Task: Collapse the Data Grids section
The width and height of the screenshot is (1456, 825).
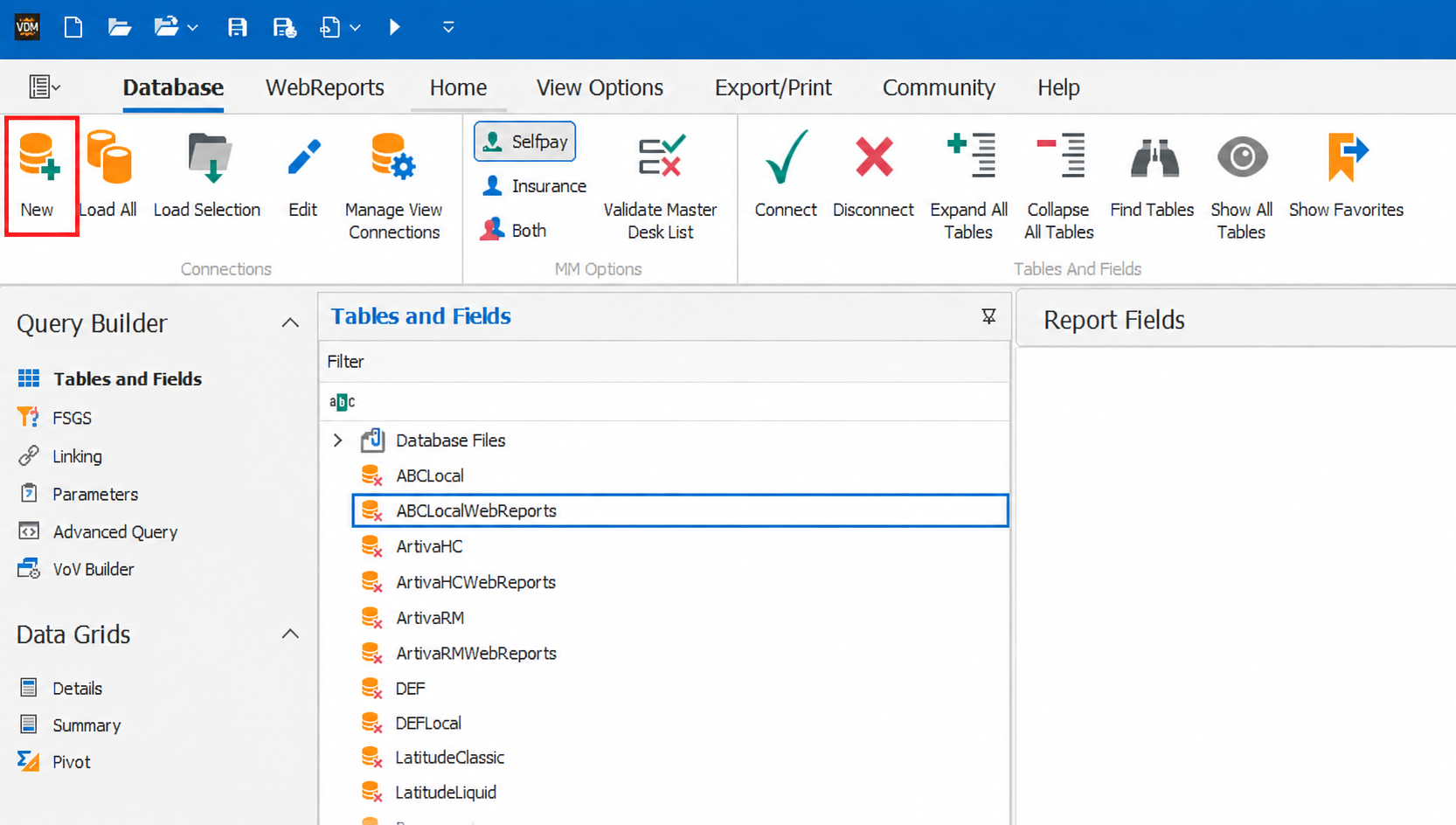Action: [290, 634]
